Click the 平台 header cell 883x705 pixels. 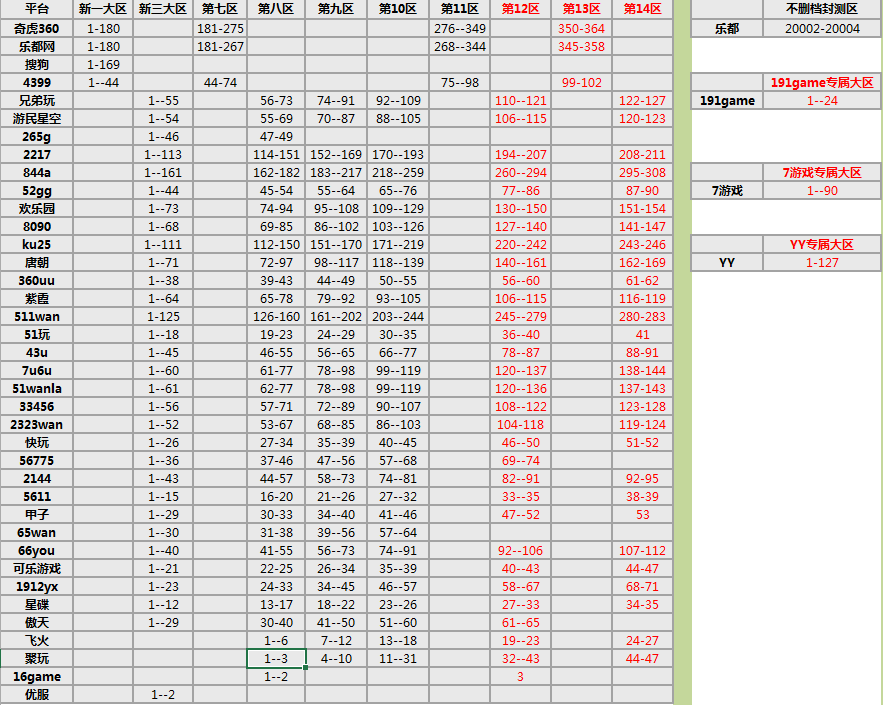[37, 9]
